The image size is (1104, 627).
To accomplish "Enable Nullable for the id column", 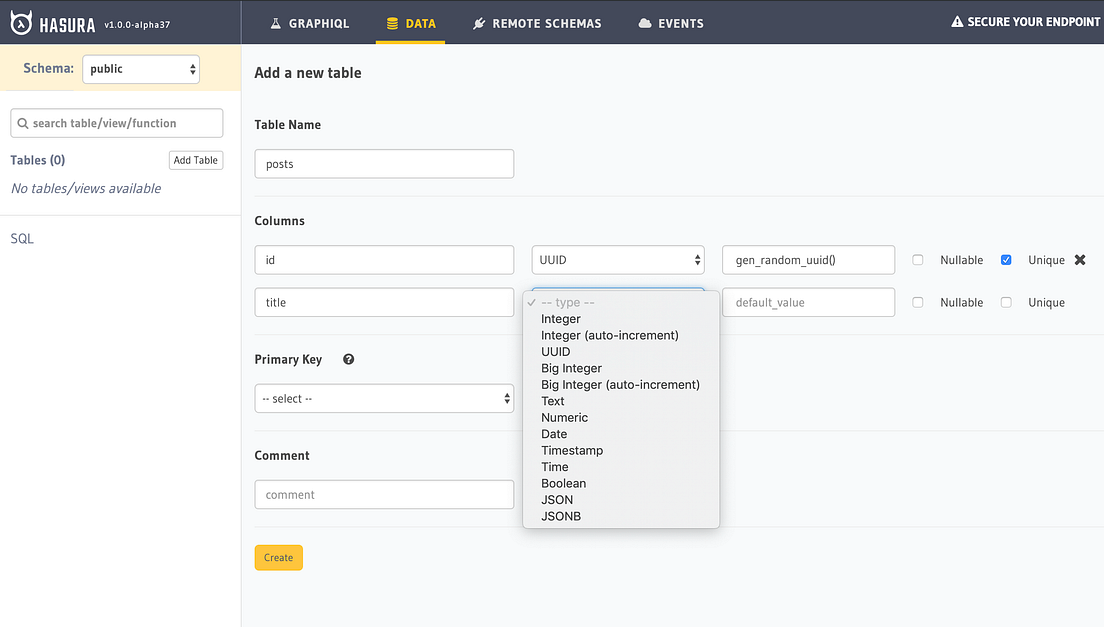I will 918,259.
